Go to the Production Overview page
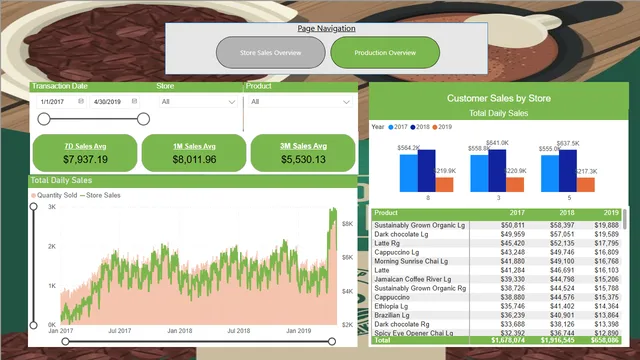Image resolution: width=640 pixels, height=360 pixels. coord(385,53)
